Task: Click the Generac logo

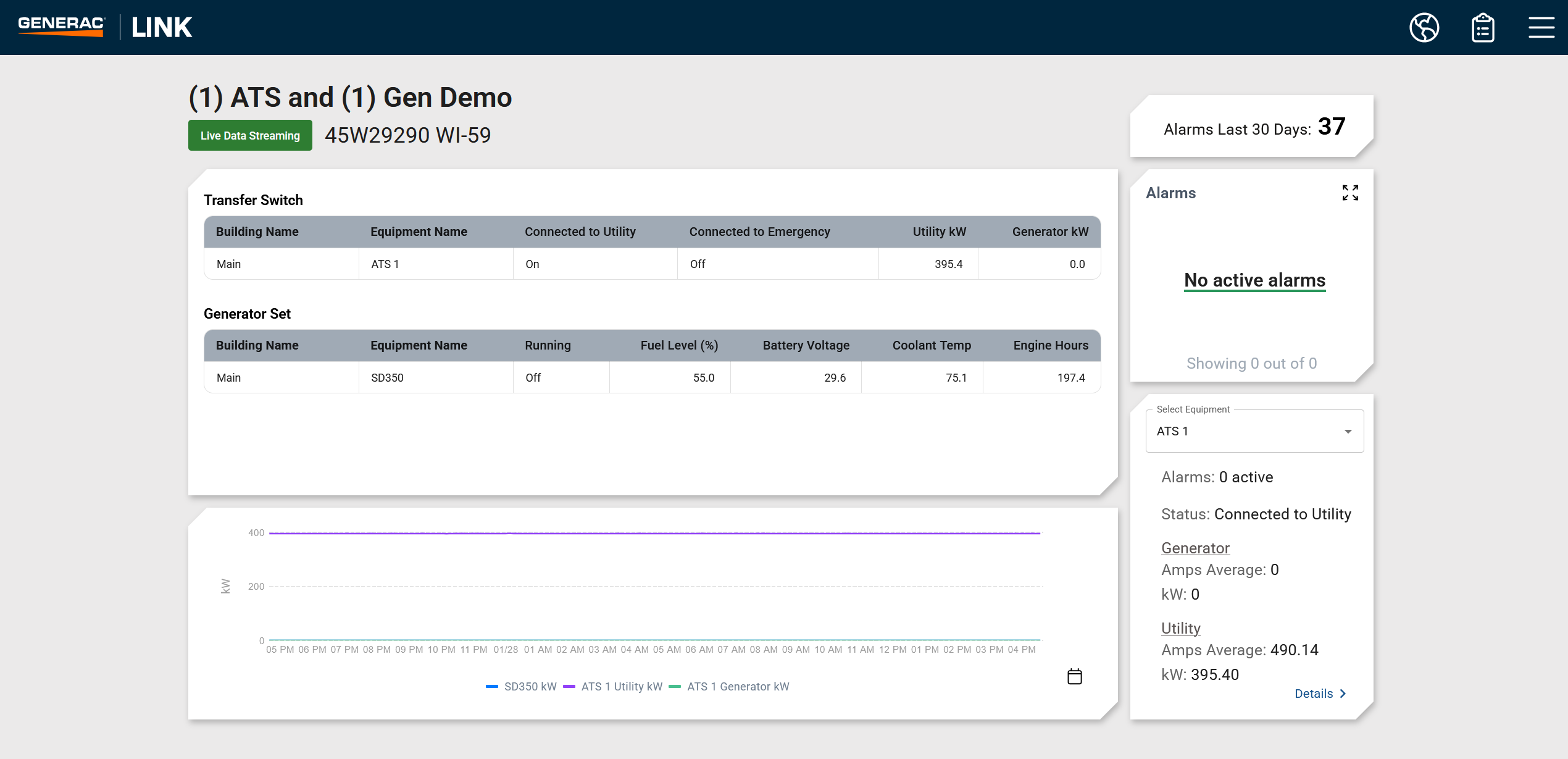Action: [x=62, y=27]
